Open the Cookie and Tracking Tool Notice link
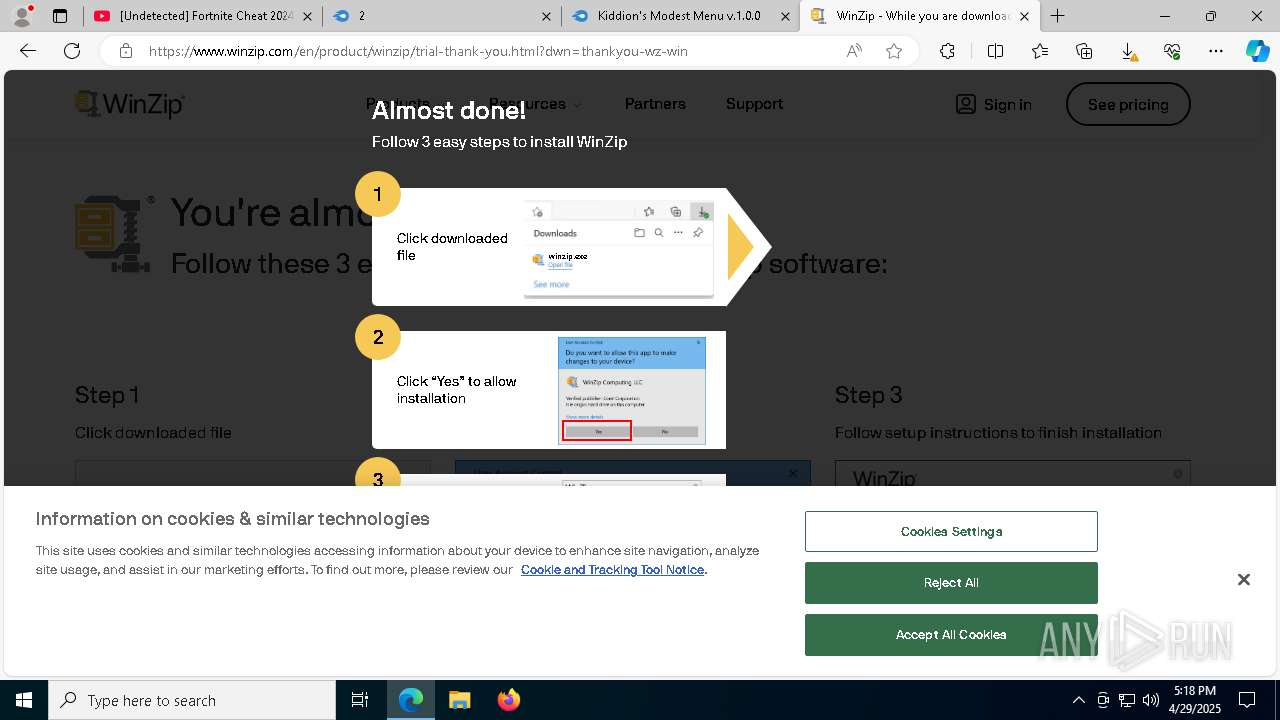Screen dimensions: 1280x720 [x=612, y=570]
